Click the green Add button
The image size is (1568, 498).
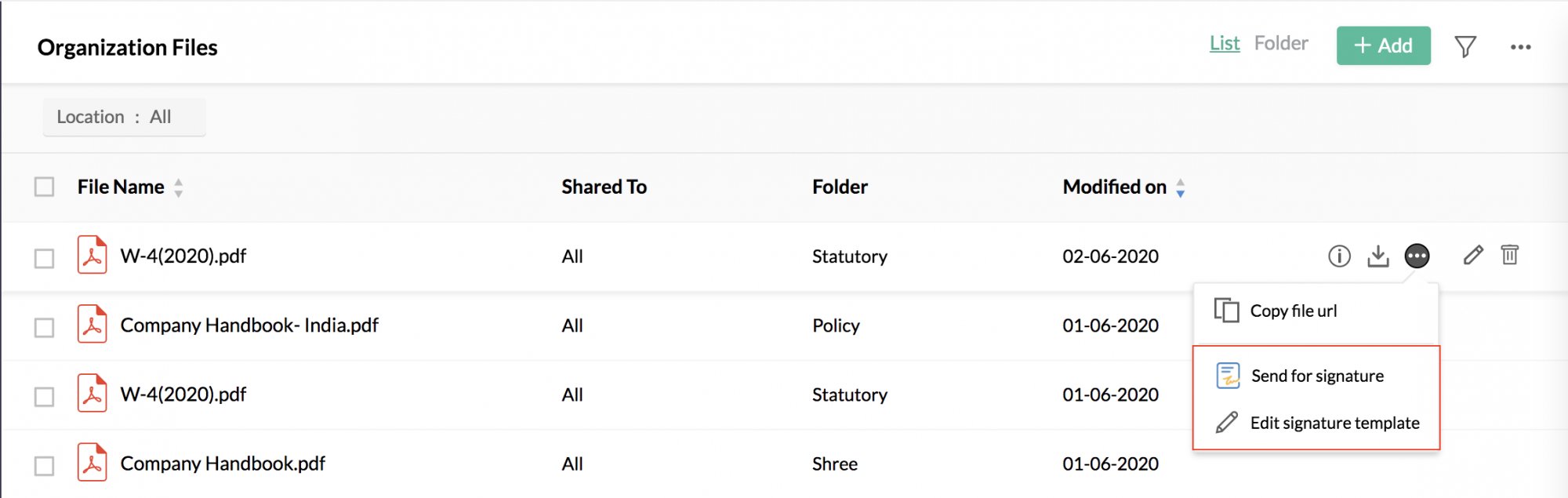click(x=1383, y=45)
